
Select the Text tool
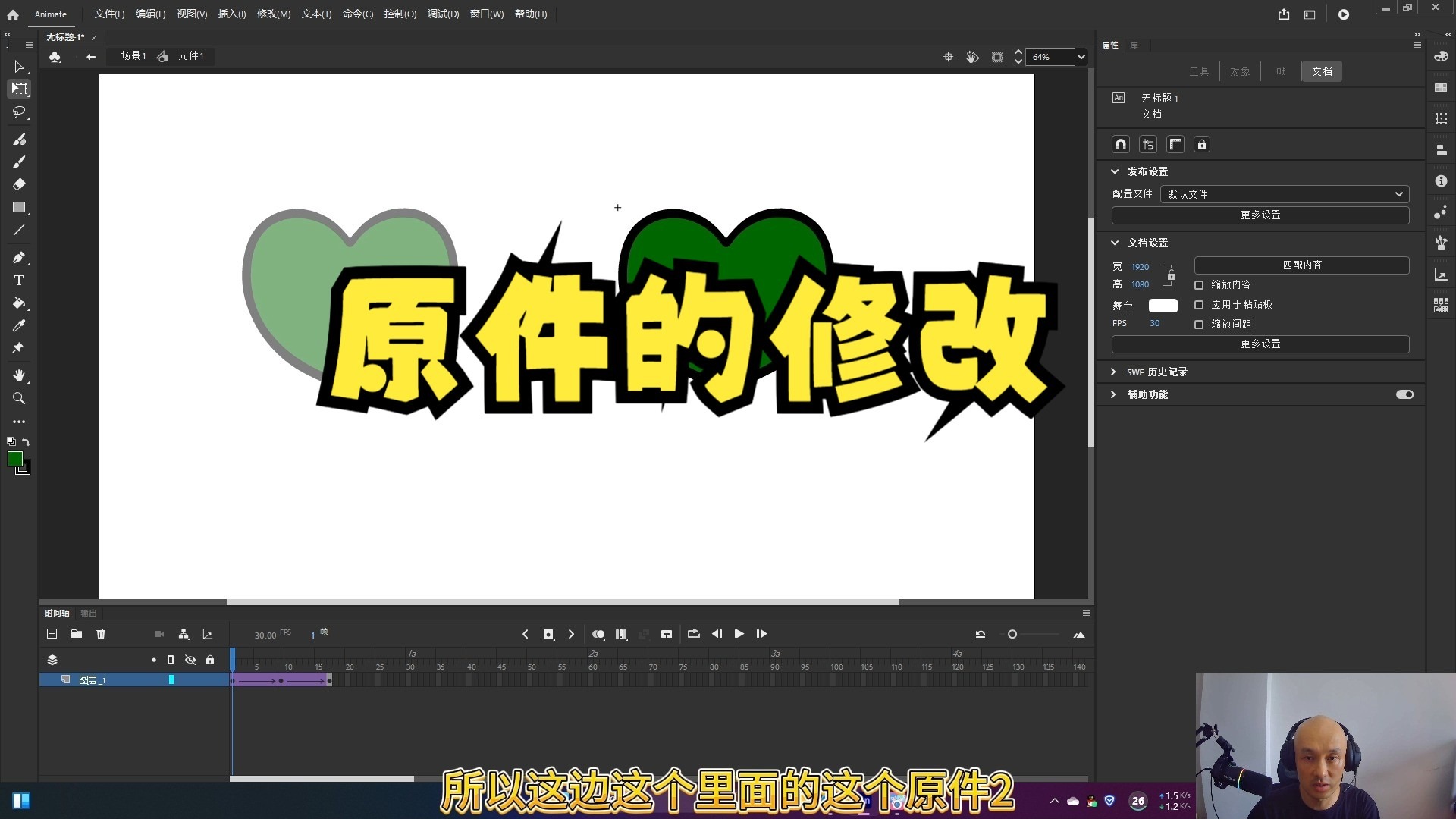(x=19, y=280)
